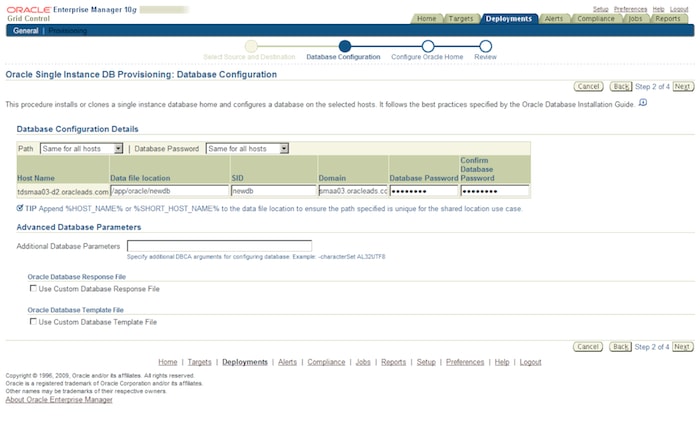
Task: Select the Provisioning subtab
Action: pos(67,31)
